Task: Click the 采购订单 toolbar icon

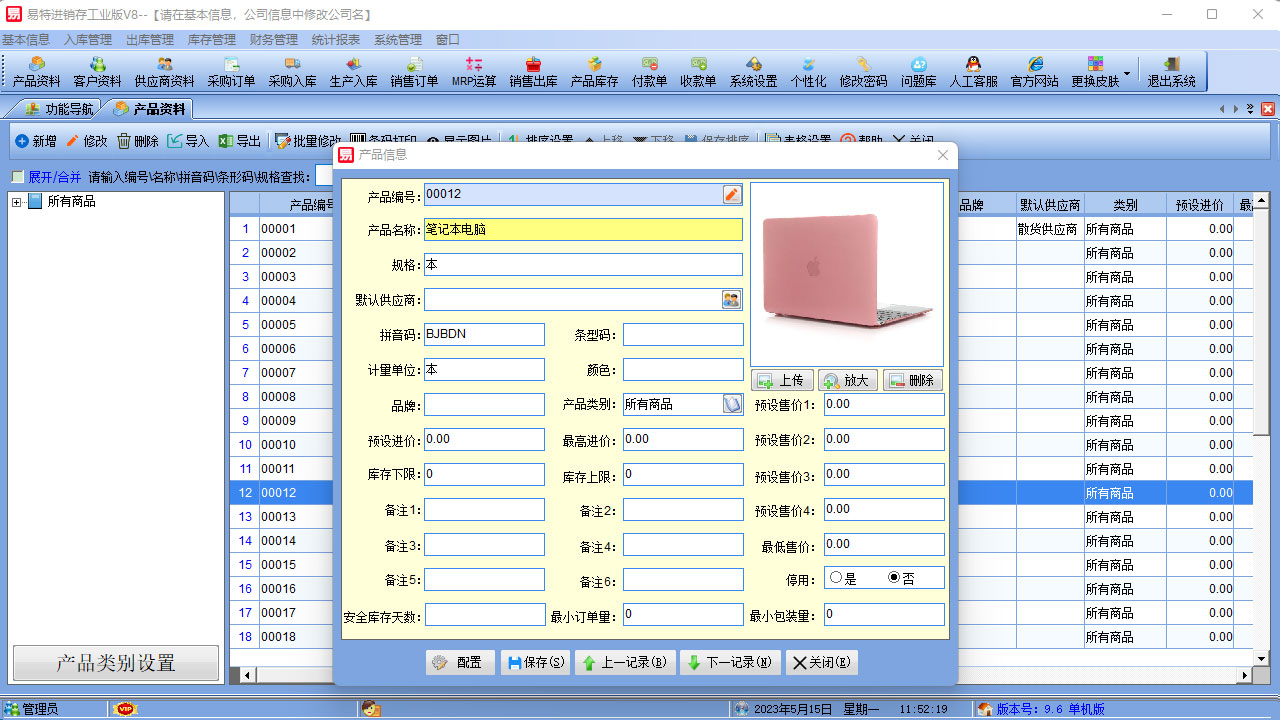Action: (231, 71)
